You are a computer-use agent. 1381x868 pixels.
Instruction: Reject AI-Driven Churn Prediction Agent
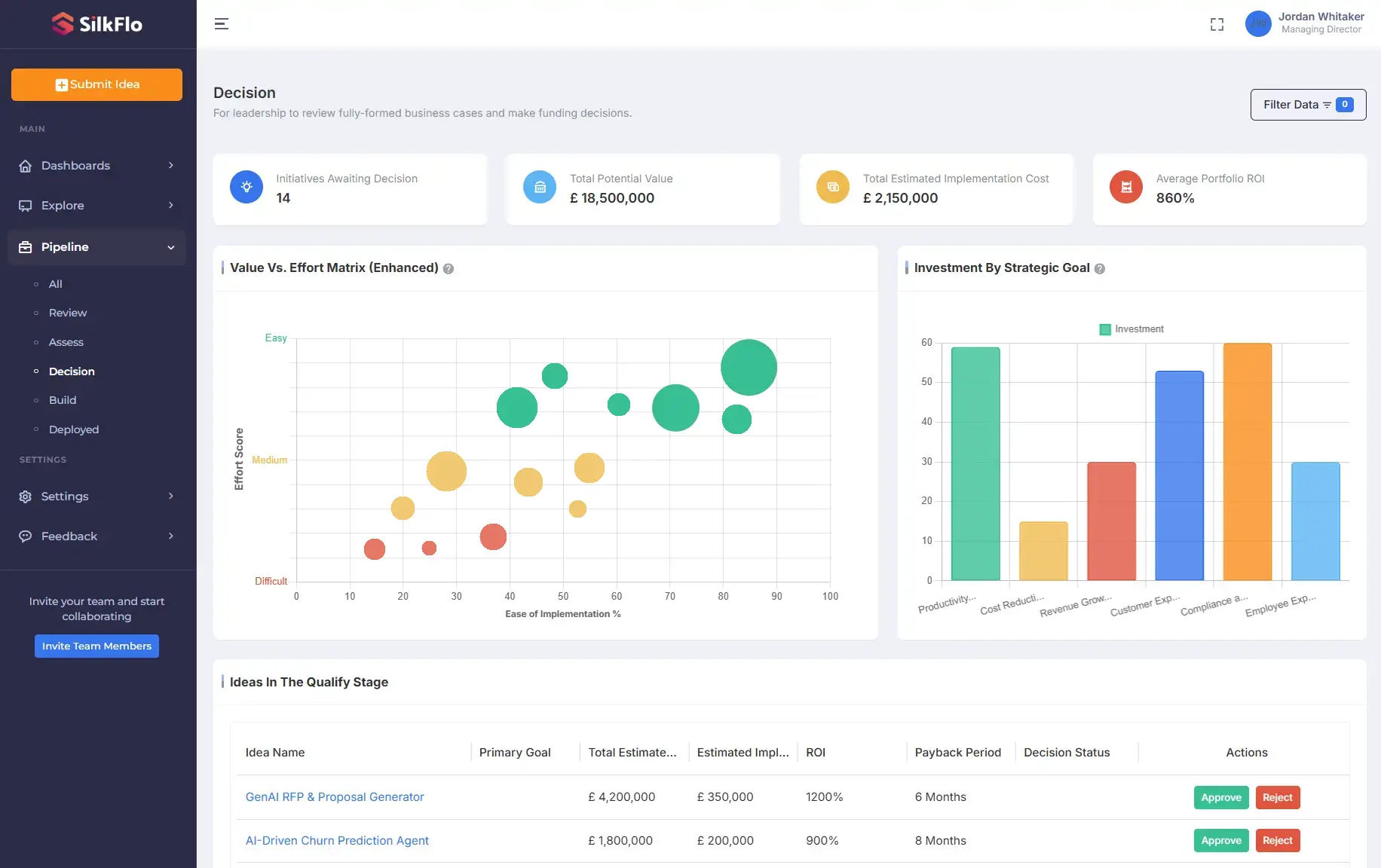point(1278,841)
